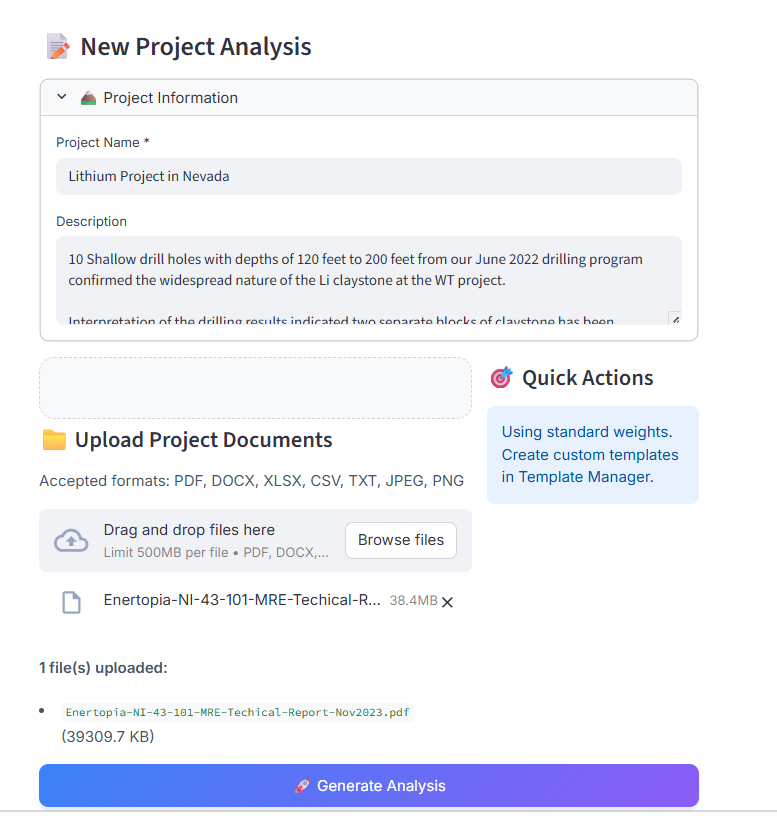The height and width of the screenshot is (816, 777).
Task: Click the dart-target icon next to Quick Actions
Action: point(501,377)
